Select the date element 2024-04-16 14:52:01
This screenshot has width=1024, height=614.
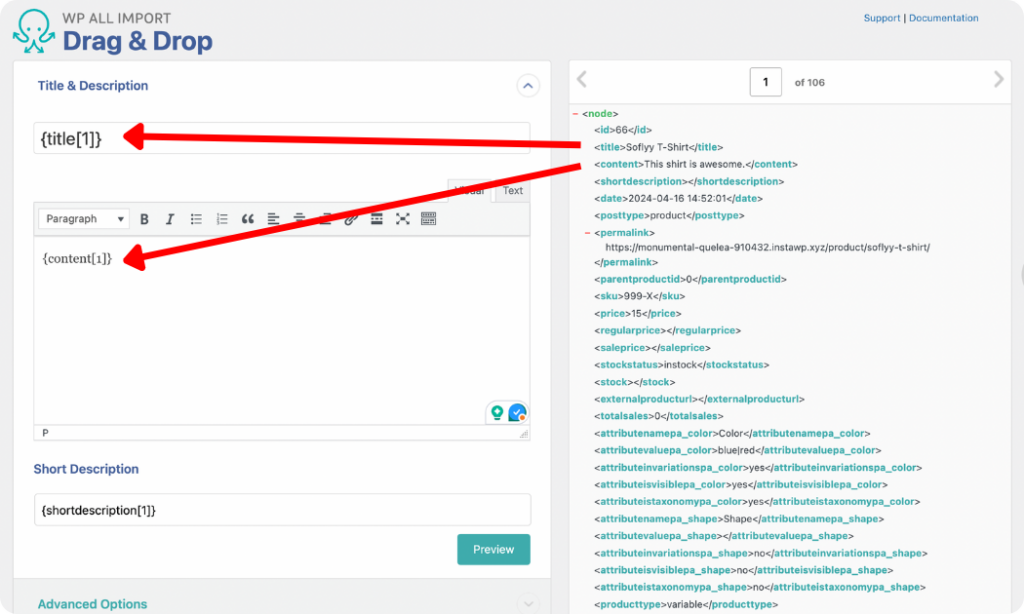point(679,198)
